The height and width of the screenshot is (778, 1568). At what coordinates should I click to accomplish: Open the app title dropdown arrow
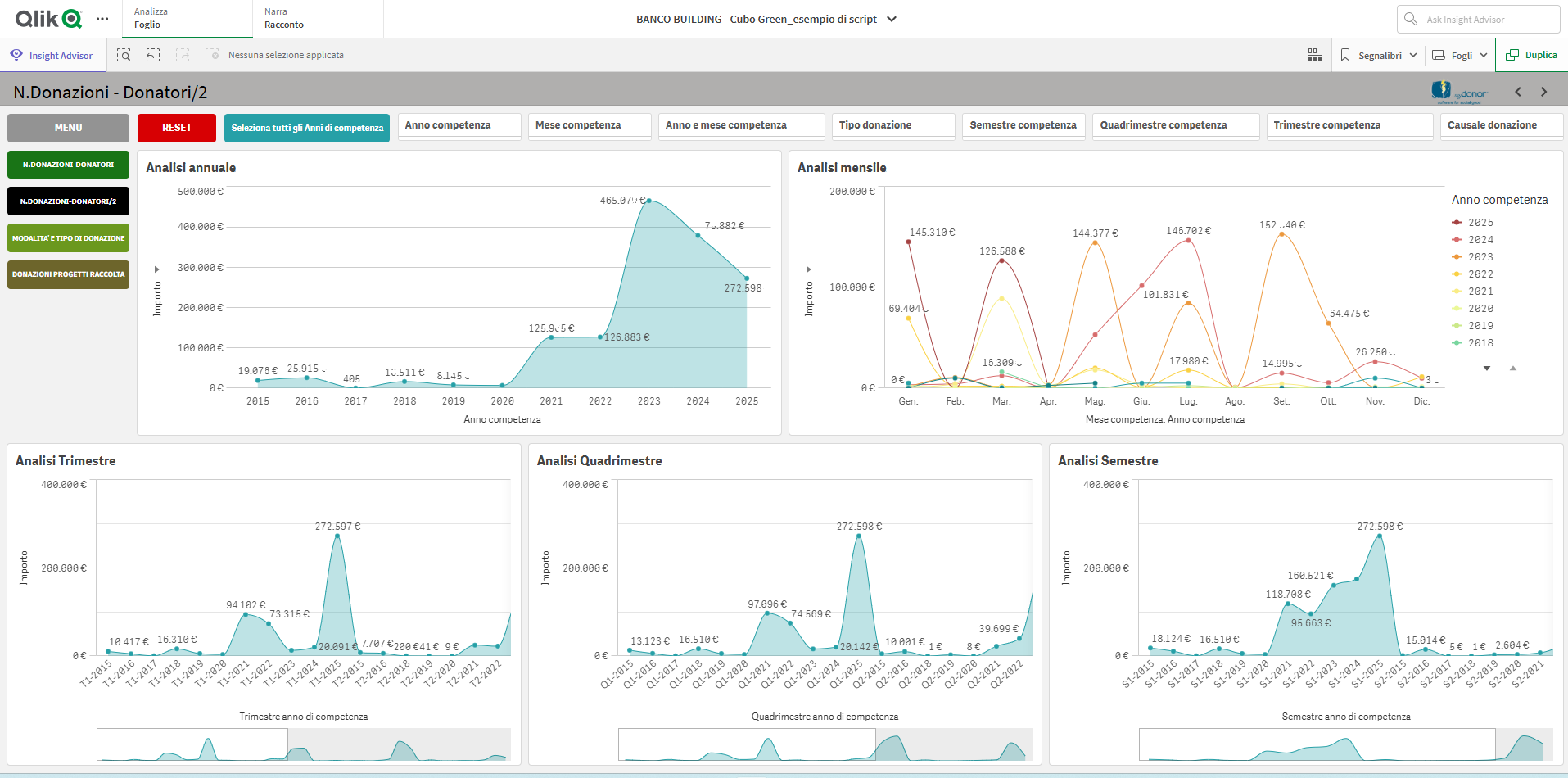(x=892, y=19)
